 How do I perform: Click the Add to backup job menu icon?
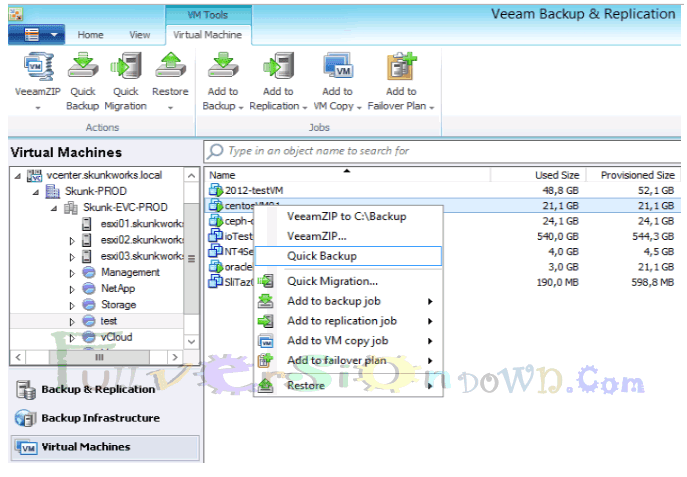coord(266,301)
